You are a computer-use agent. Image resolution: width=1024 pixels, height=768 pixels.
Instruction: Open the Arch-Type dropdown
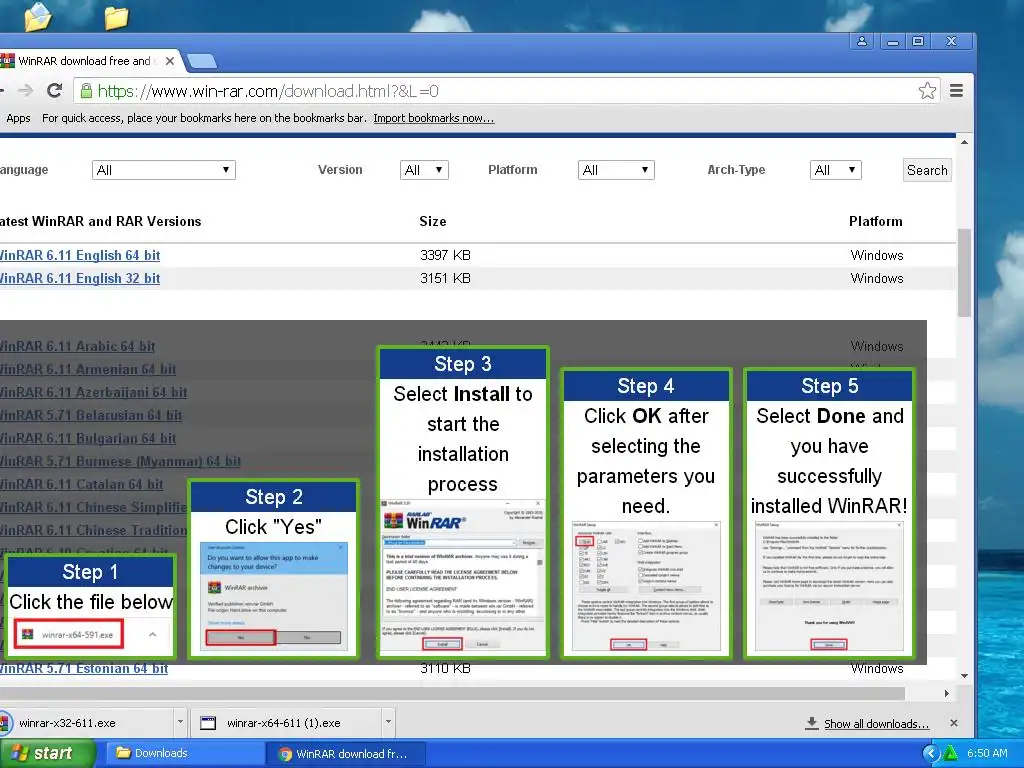[x=835, y=170]
